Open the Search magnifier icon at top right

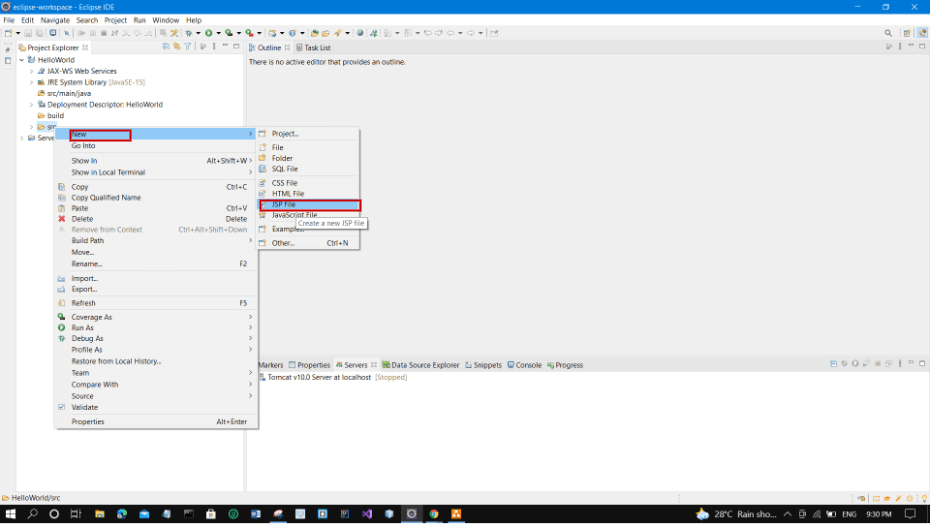888,33
